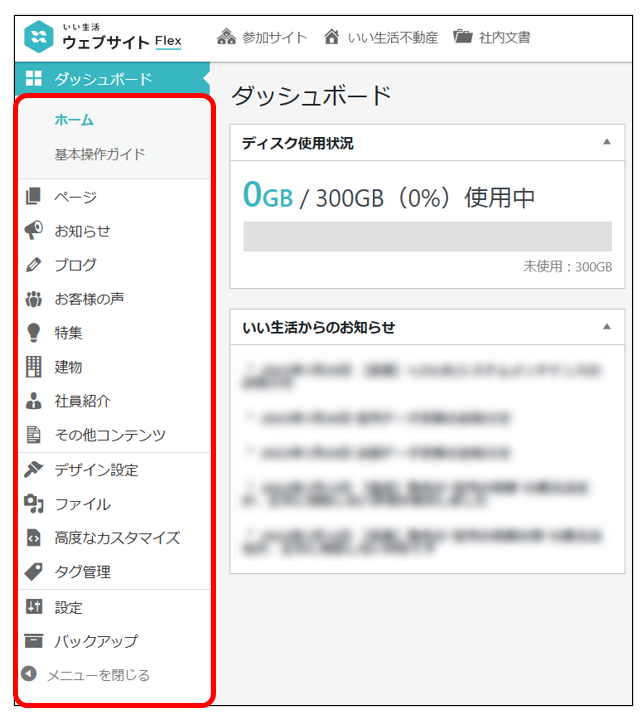The width and height of the screenshot is (643, 717).
Task: Select the ダッシュボード sidebar header
Action: click(x=102, y=79)
